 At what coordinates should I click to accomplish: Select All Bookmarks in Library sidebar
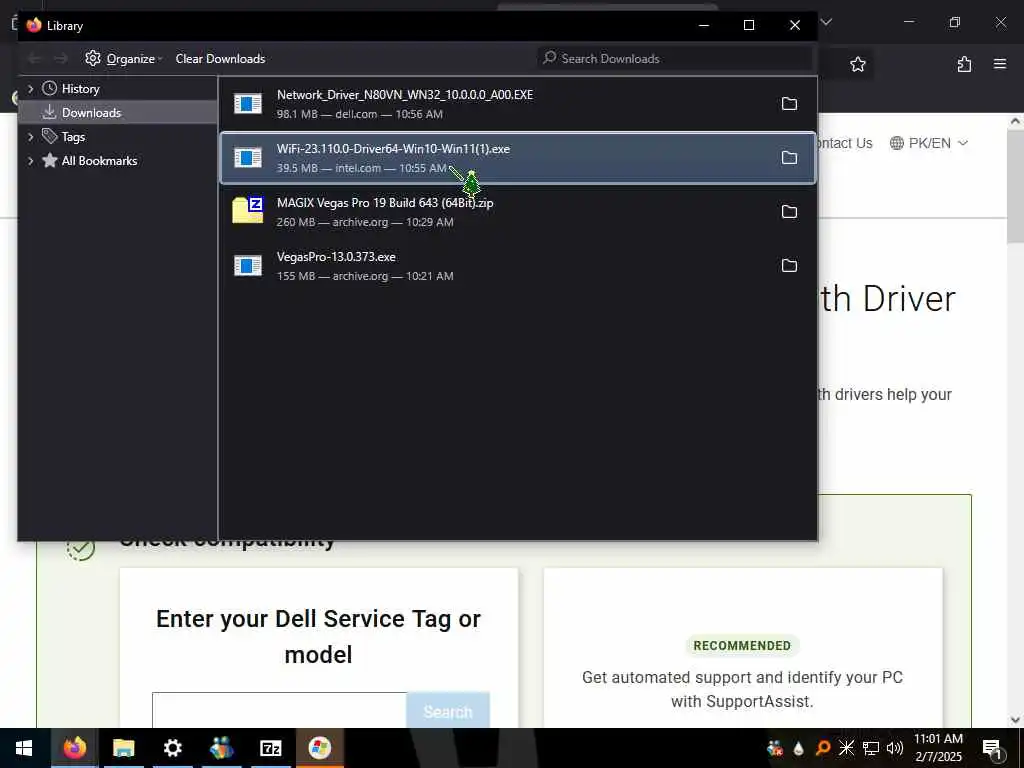(x=99, y=161)
